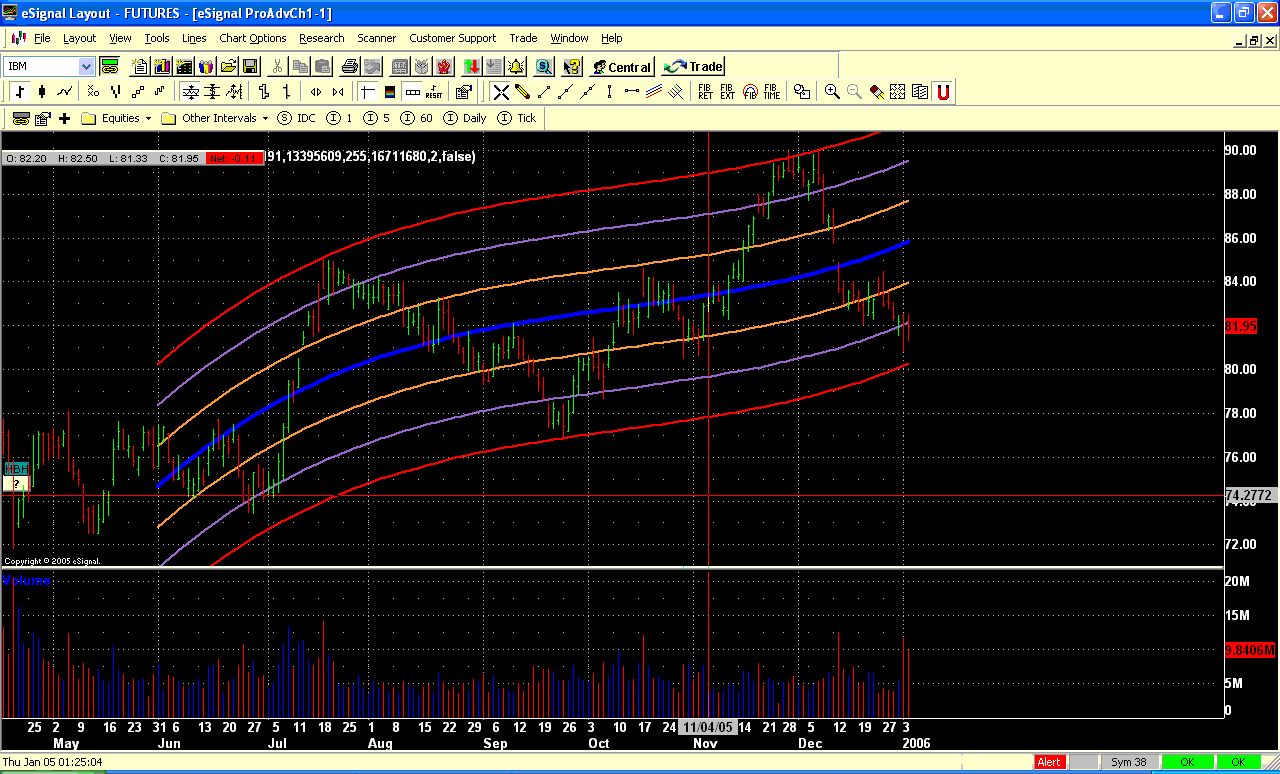Click the printer icon to print chart
The height and width of the screenshot is (774, 1280).
[x=349, y=67]
